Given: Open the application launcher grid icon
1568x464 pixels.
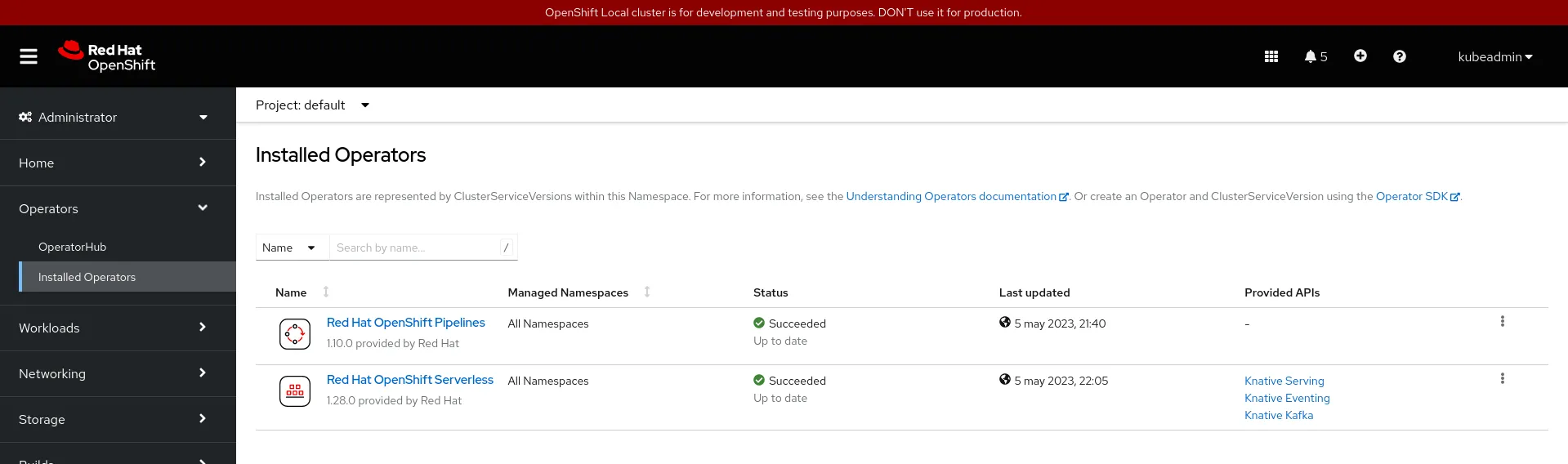Looking at the screenshot, I should [1271, 56].
